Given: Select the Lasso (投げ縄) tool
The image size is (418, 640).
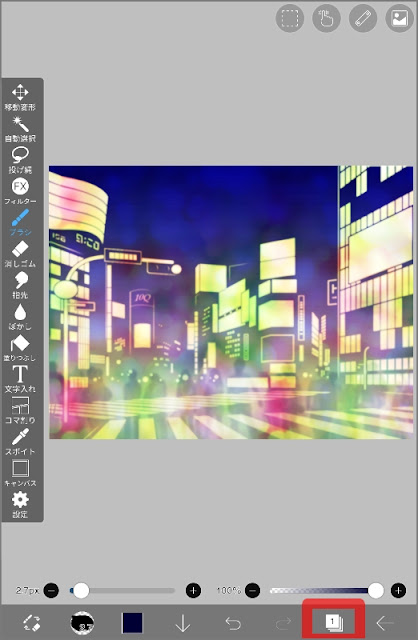Looking at the screenshot, I should 20,160.
